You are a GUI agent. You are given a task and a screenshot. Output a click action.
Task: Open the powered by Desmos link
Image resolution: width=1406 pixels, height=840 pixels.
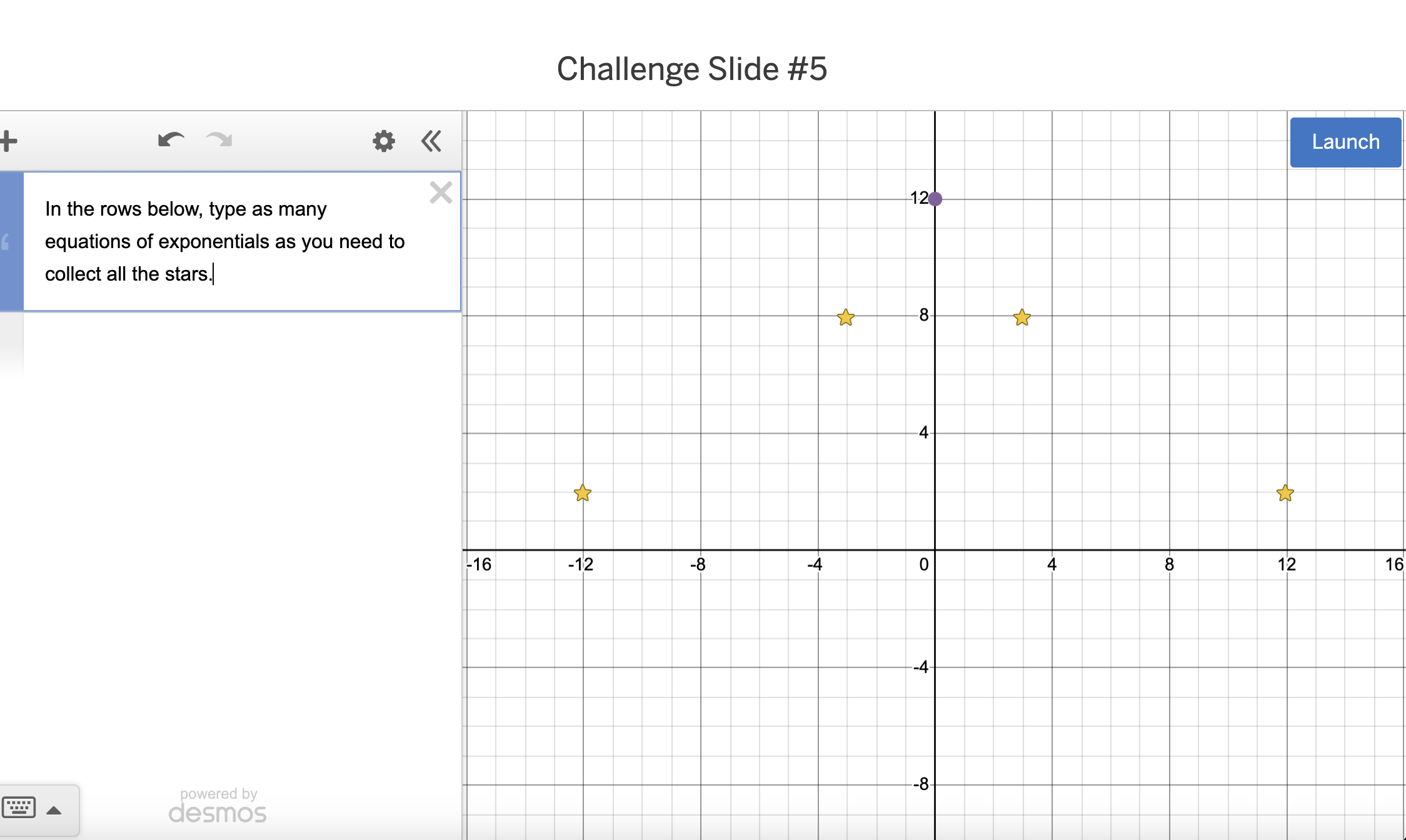coord(217,806)
